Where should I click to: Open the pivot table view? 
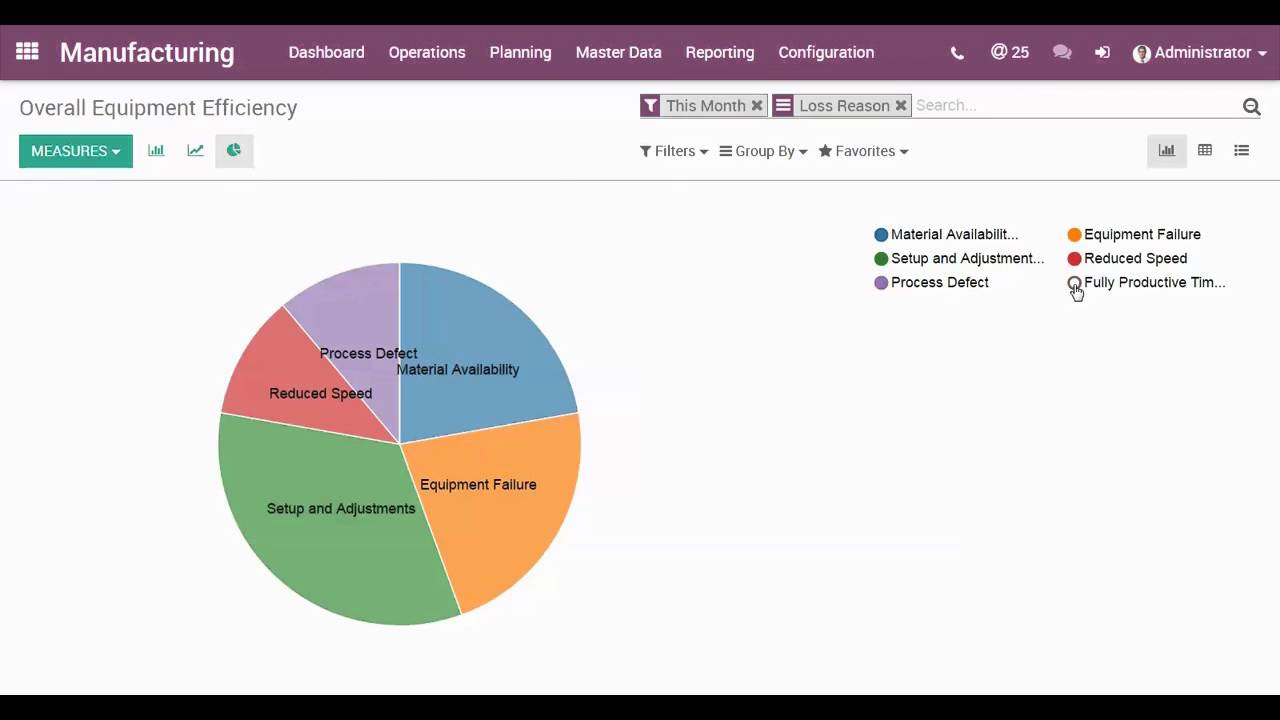pos(1205,151)
